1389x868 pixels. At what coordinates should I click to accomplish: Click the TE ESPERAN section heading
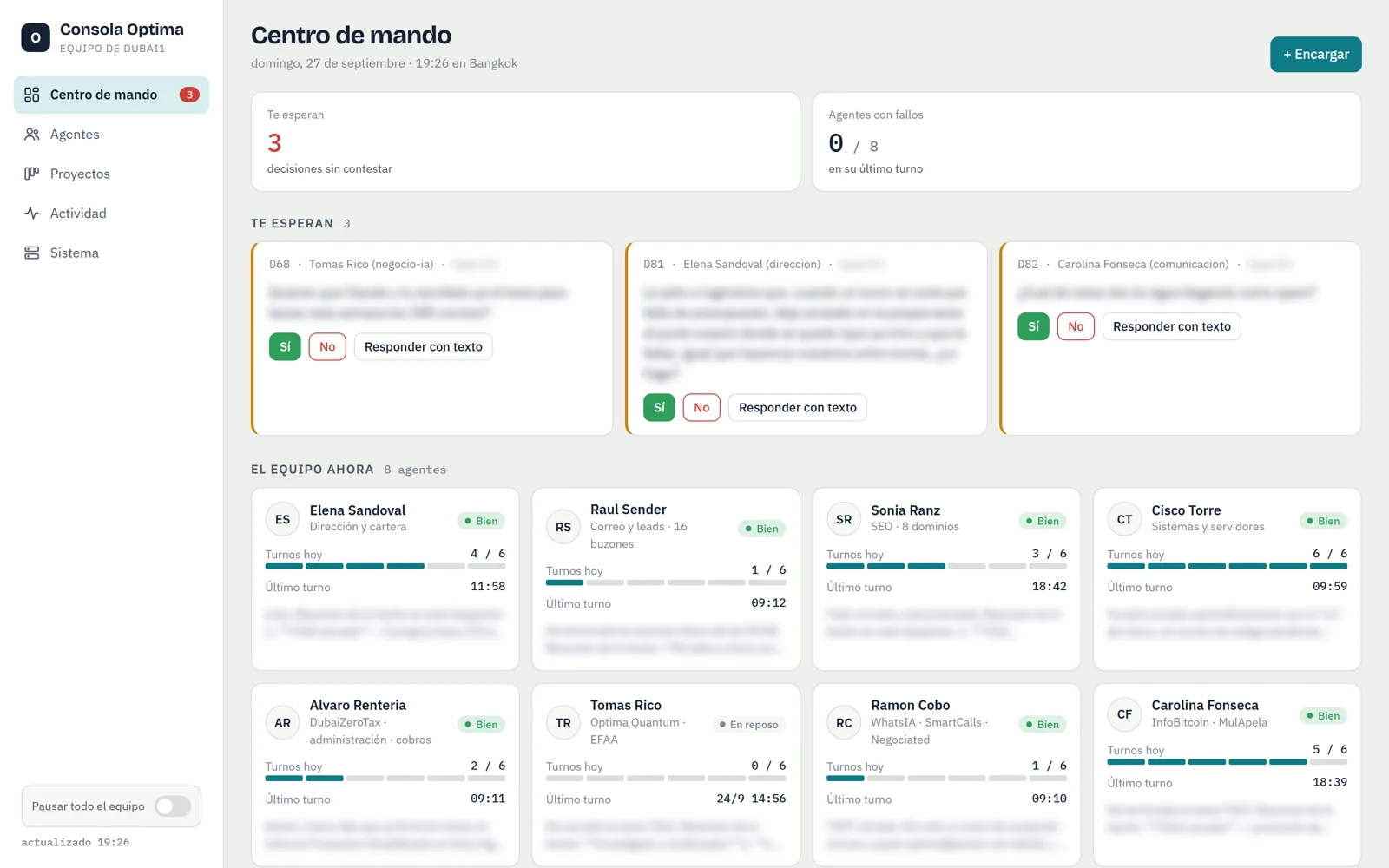coord(292,223)
